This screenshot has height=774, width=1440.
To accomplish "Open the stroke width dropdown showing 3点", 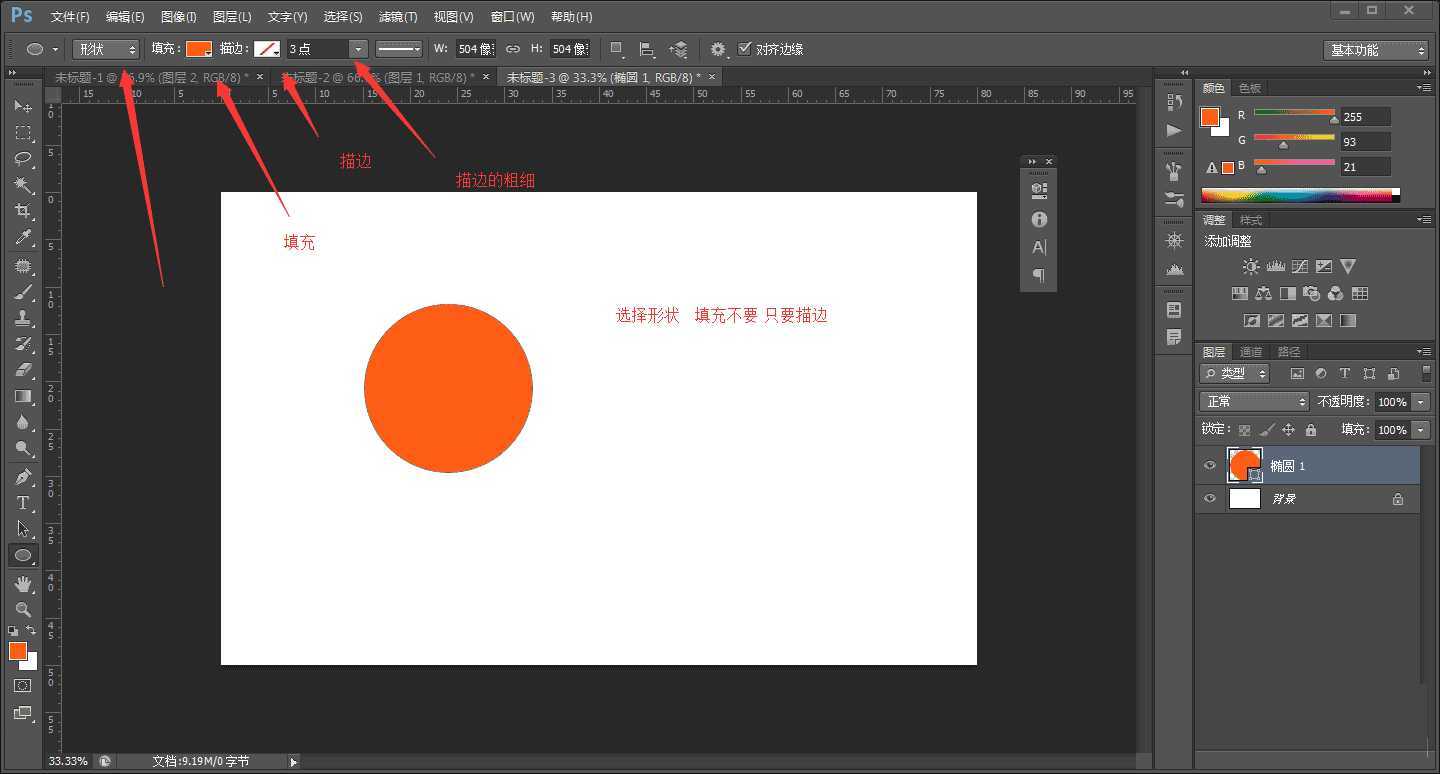I will pos(357,48).
